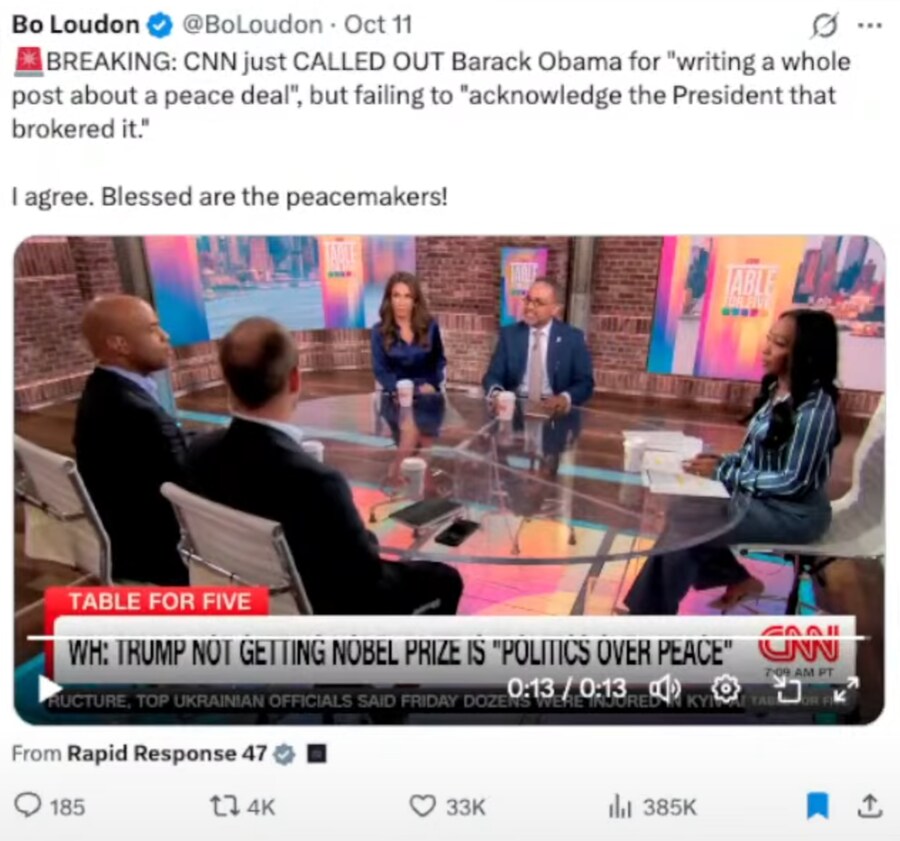Click the share upload icon

[870, 805]
